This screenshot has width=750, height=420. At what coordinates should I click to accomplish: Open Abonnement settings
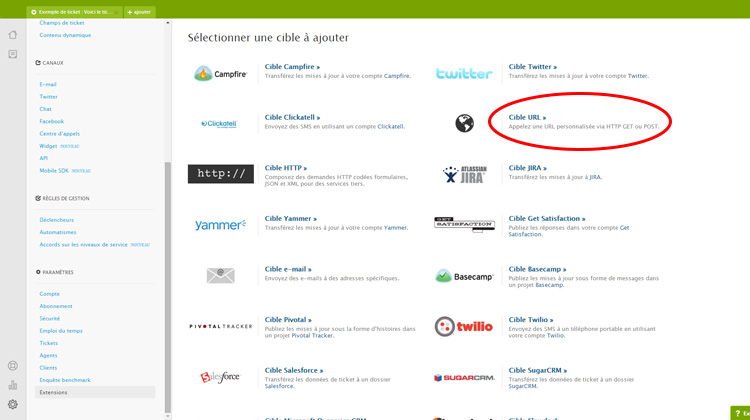point(56,306)
